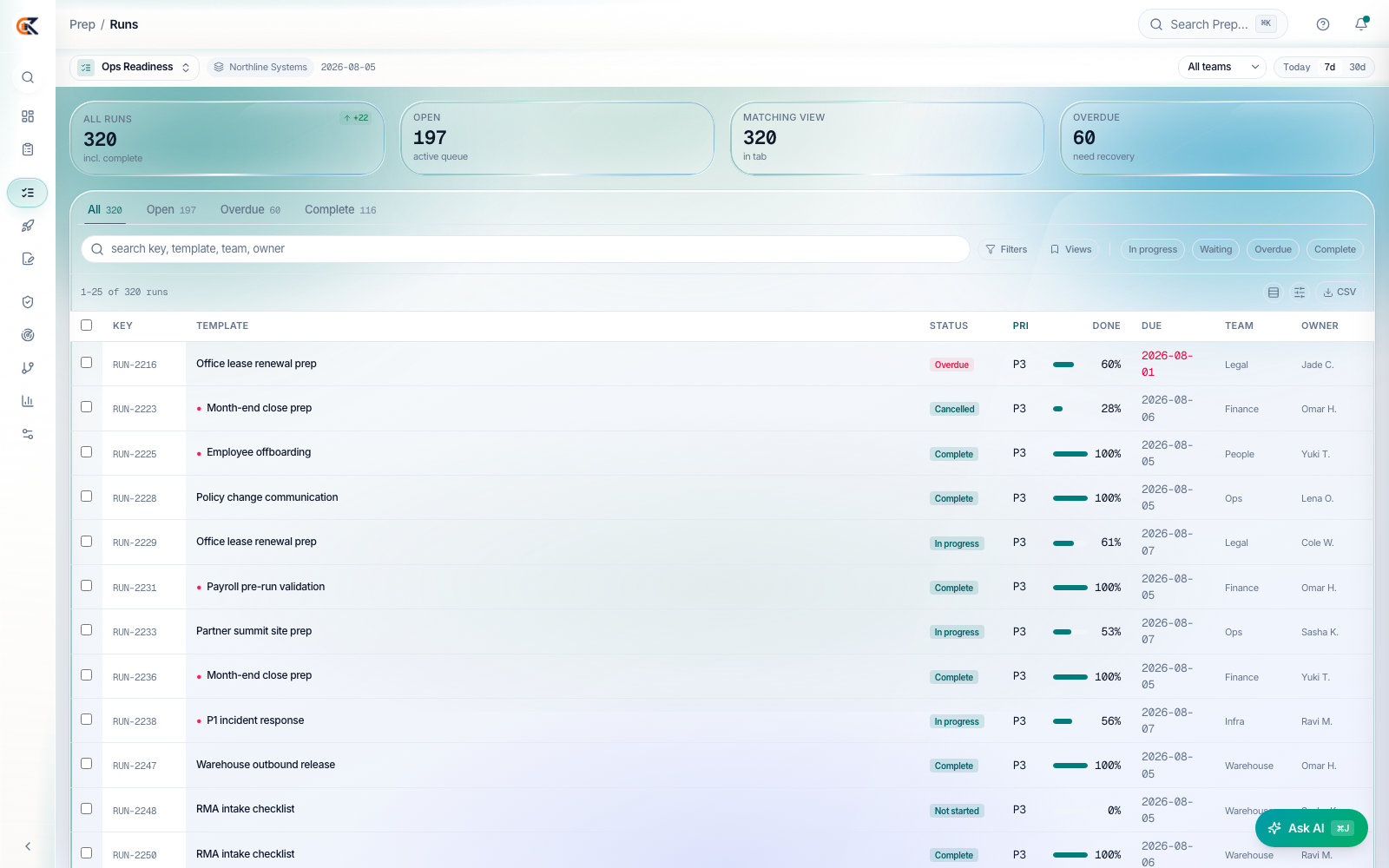Check the RUN-2223 row checkbox
Image resolution: width=1389 pixels, height=868 pixels.
[x=86, y=406]
